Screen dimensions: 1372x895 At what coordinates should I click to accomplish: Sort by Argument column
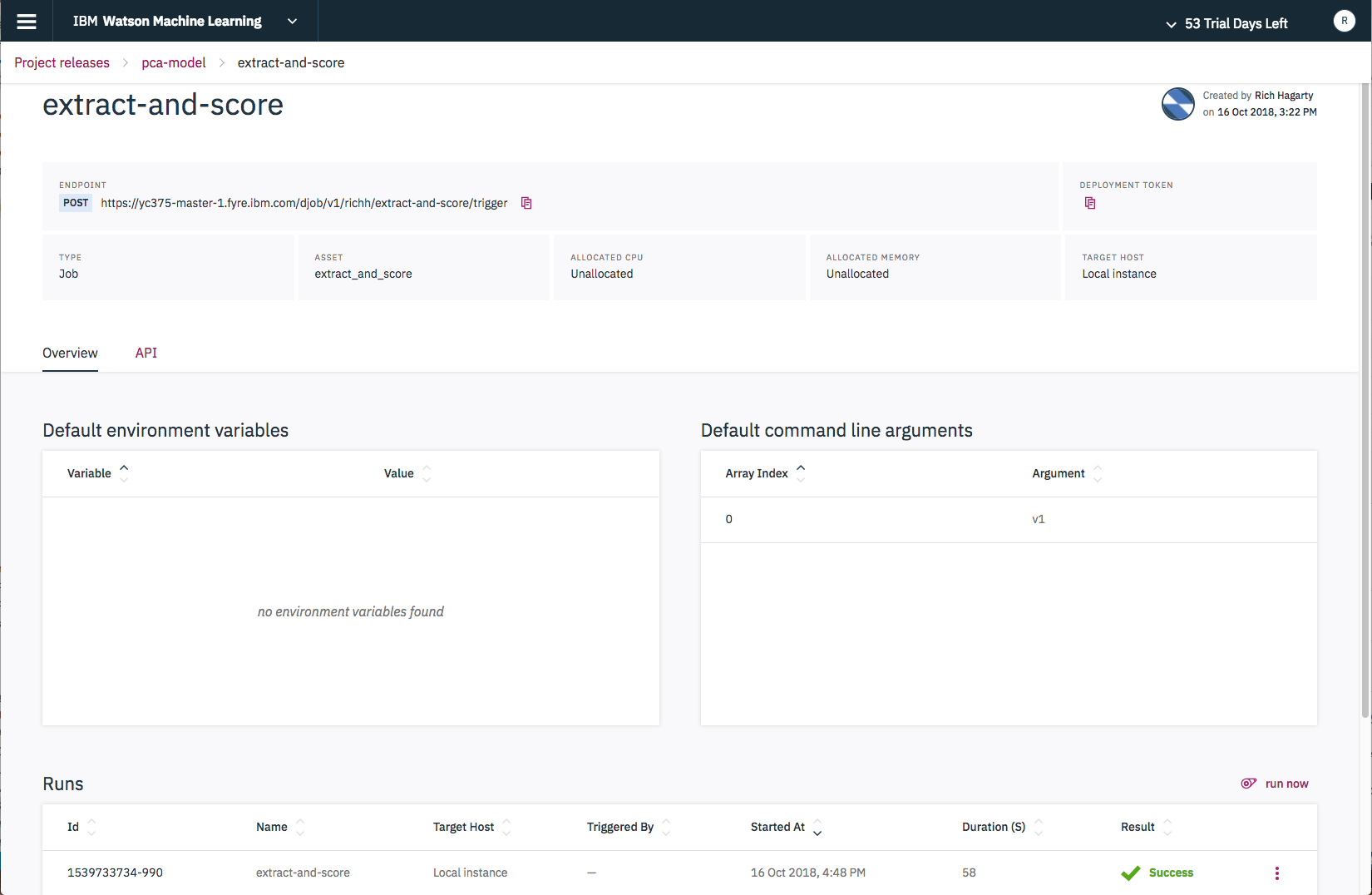1098,473
